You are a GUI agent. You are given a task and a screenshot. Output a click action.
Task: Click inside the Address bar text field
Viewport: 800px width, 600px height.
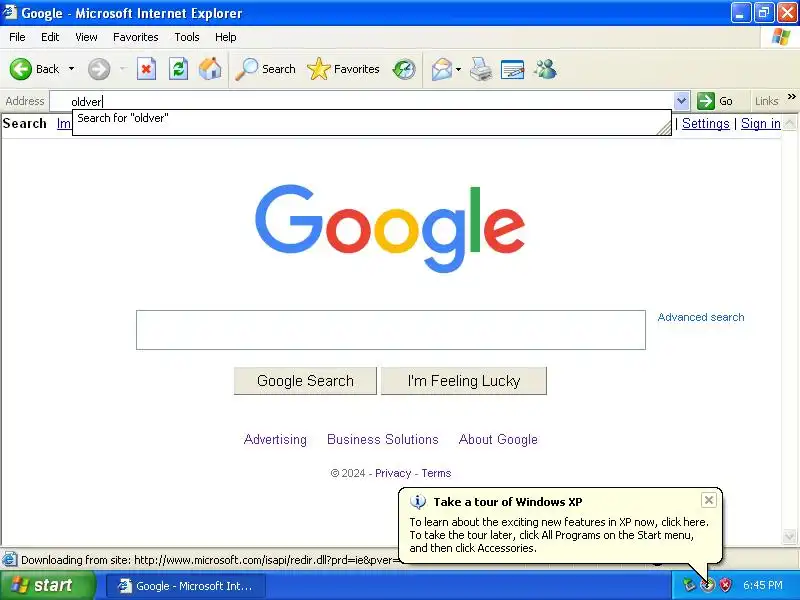click(362, 101)
